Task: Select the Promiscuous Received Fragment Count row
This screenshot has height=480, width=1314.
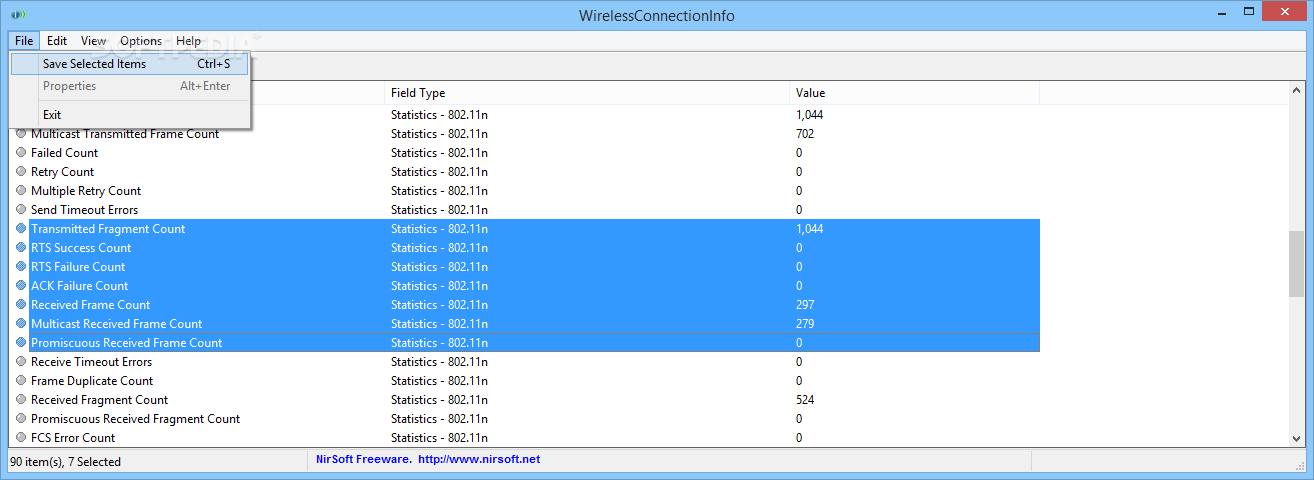Action: pyautogui.click(x=525, y=419)
